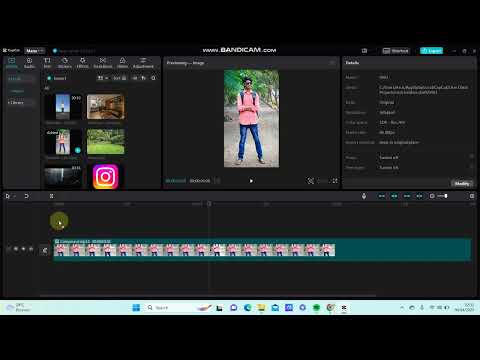Click the timeline horizontal scrollbar
Viewport: 480px width, 360px height.
point(208,295)
